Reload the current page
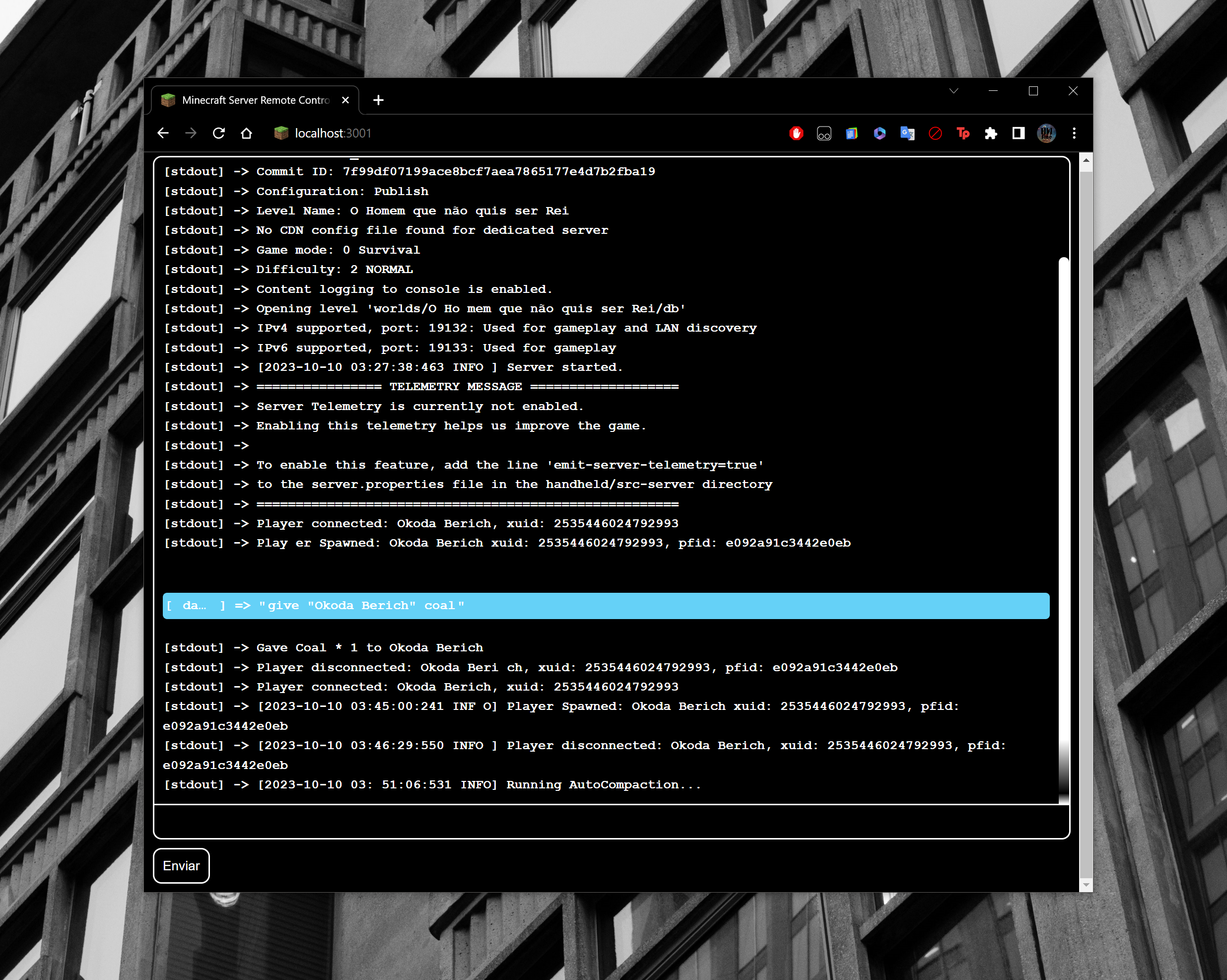 tap(218, 133)
